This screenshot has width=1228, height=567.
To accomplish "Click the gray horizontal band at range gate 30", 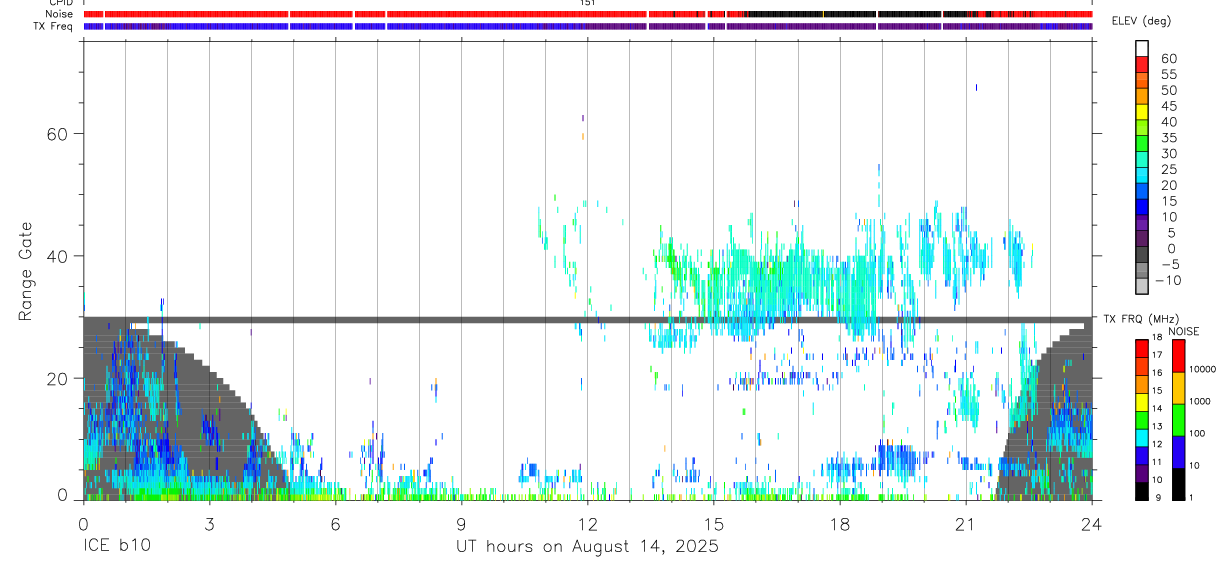I will click(588, 320).
